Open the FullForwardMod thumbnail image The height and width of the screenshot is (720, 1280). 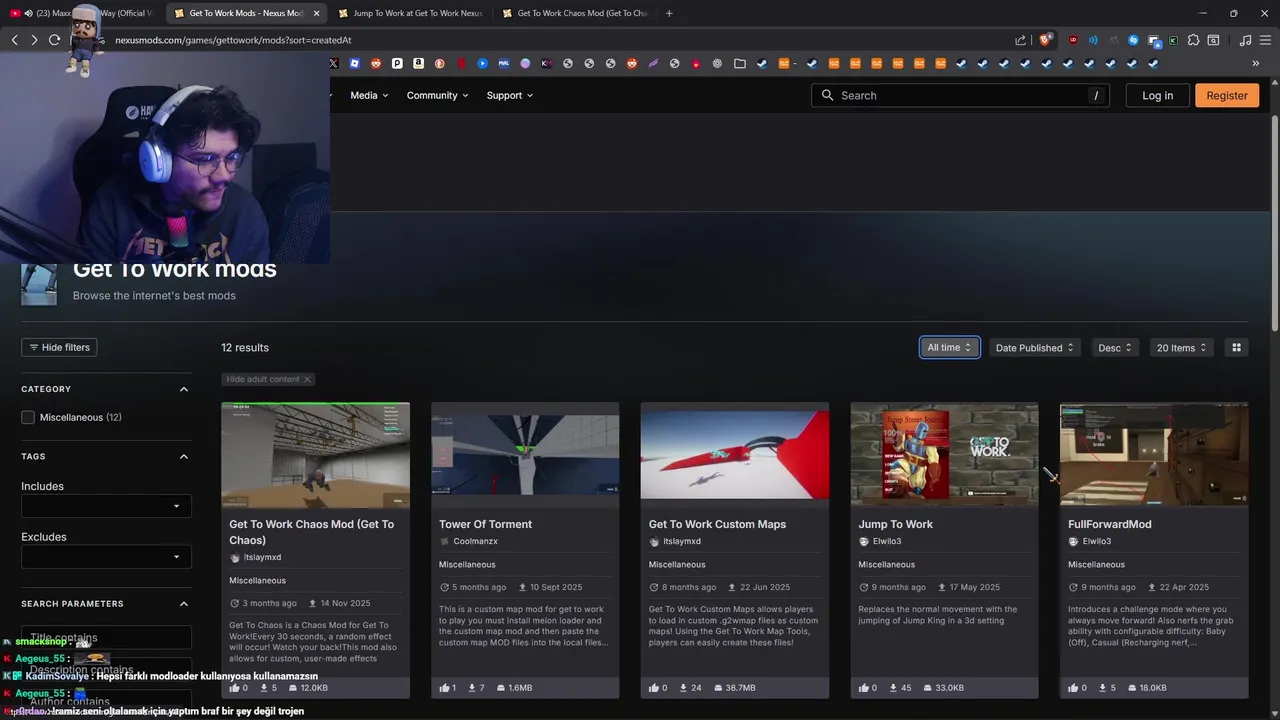[x=1154, y=454]
